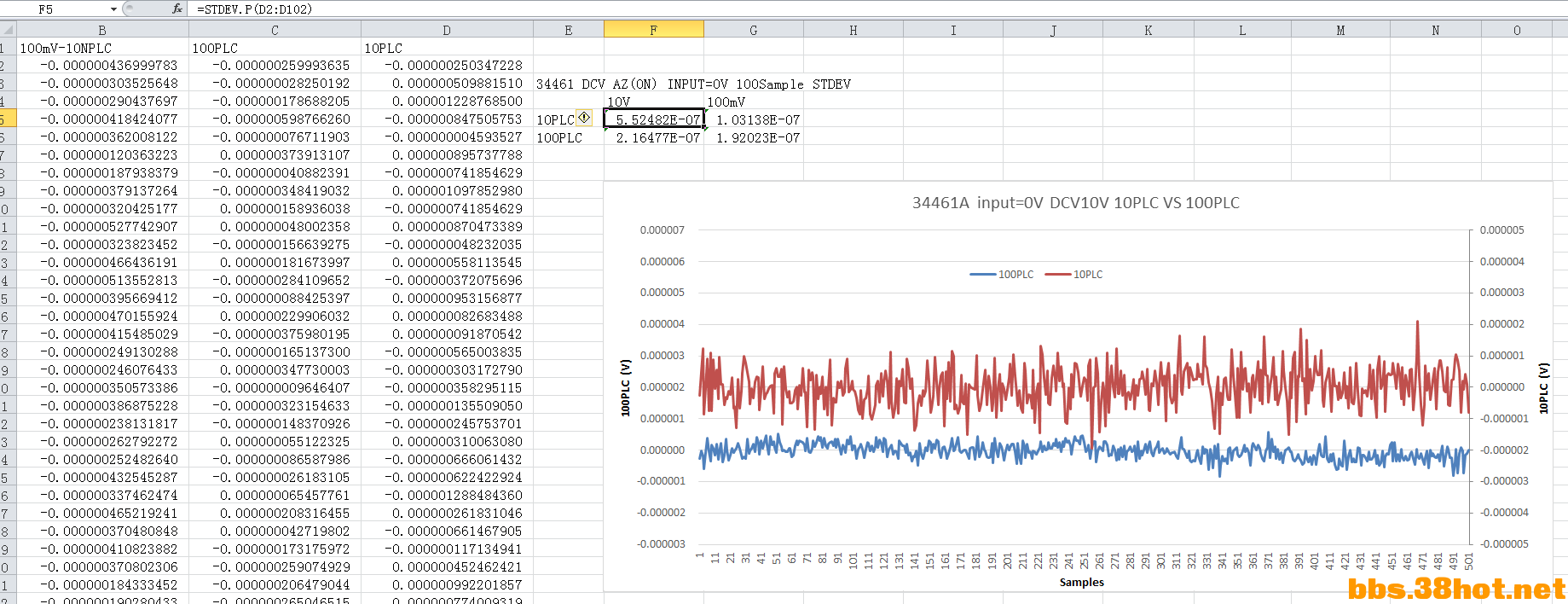Click the '10PLC' row label in column E
This screenshot has height=604, width=1568.
555,119
